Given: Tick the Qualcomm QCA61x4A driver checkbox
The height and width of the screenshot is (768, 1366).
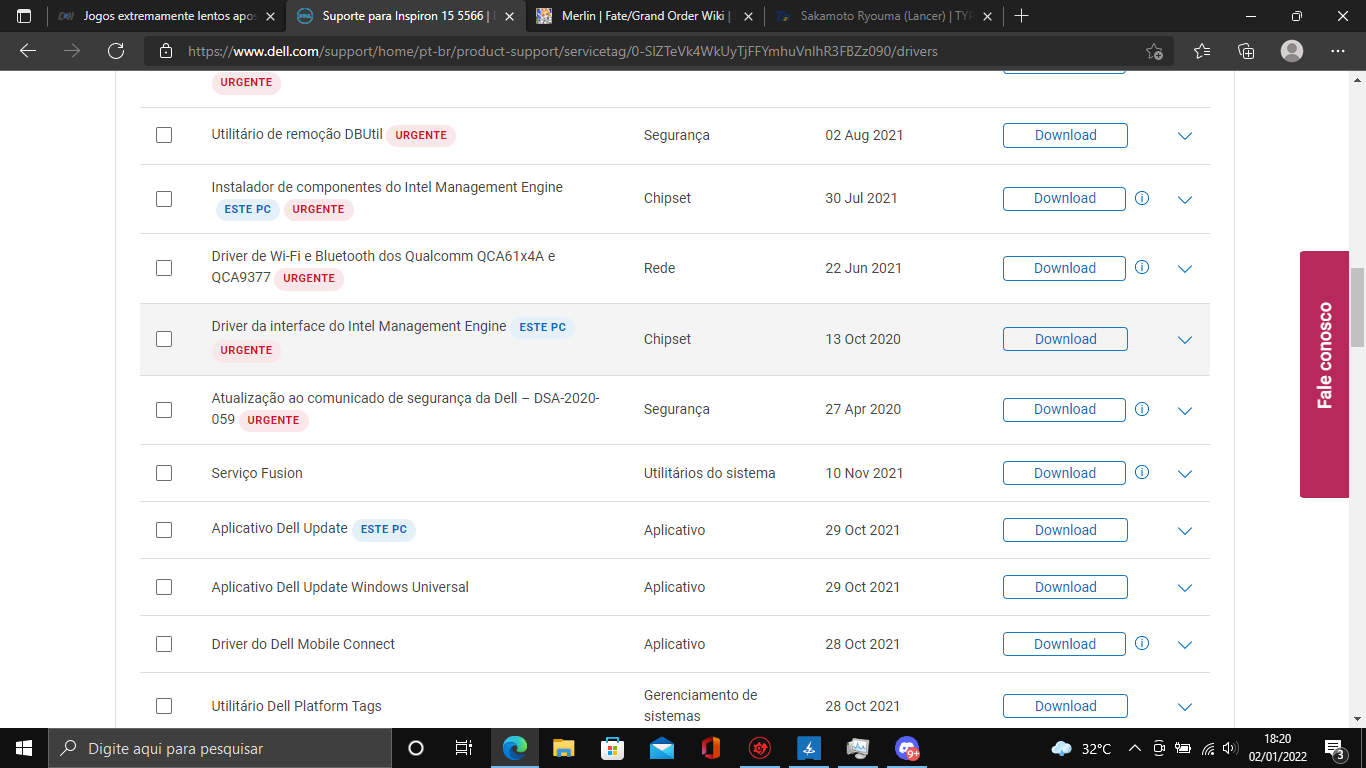Looking at the screenshot, I should tap(164, 268).
